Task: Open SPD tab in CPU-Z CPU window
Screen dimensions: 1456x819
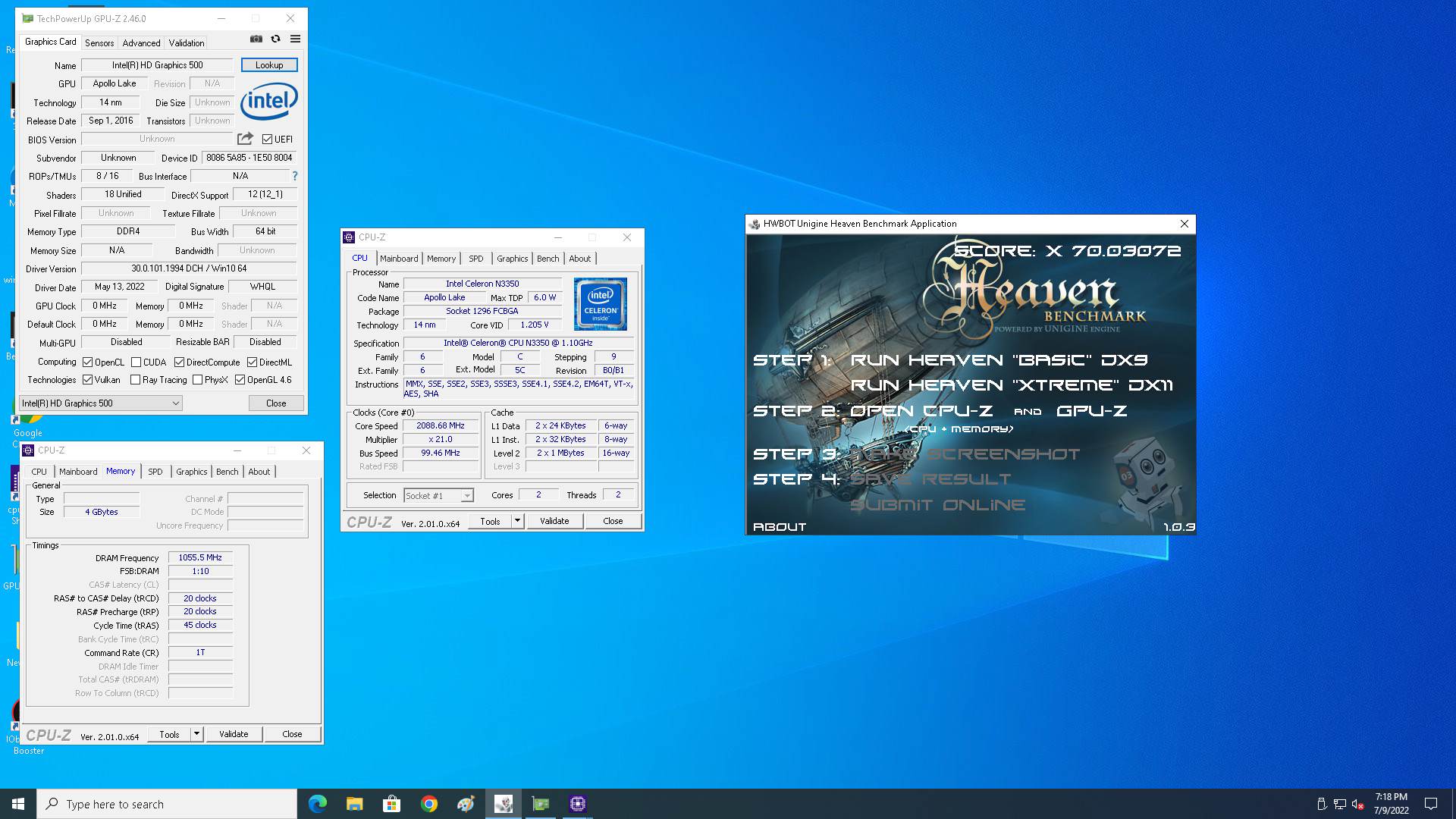Action: [x=475, y=259]
